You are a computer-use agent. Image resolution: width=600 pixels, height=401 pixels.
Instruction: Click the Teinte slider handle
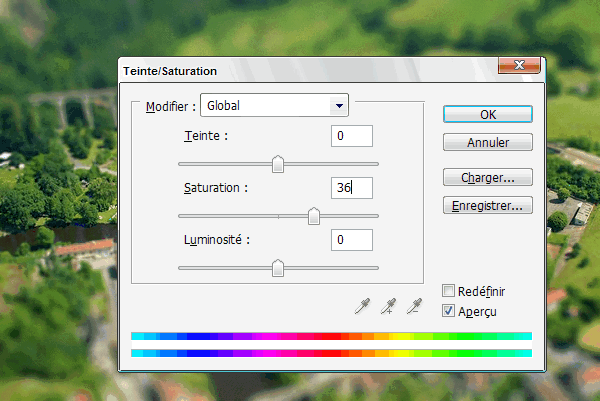278,164
